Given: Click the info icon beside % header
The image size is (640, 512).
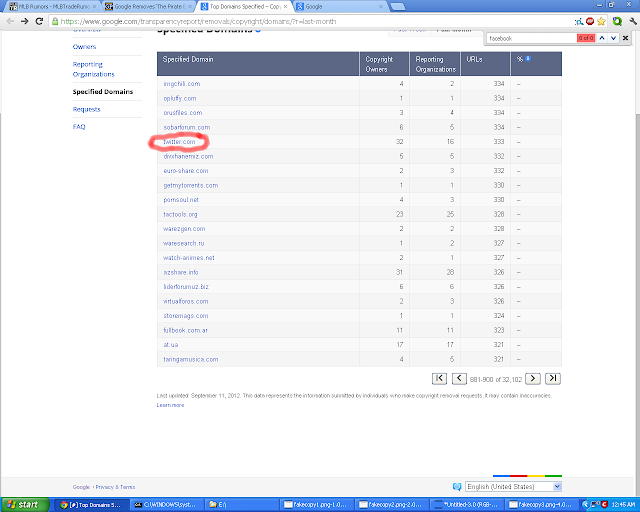Looking at the screenshot, I should (528, 59).
